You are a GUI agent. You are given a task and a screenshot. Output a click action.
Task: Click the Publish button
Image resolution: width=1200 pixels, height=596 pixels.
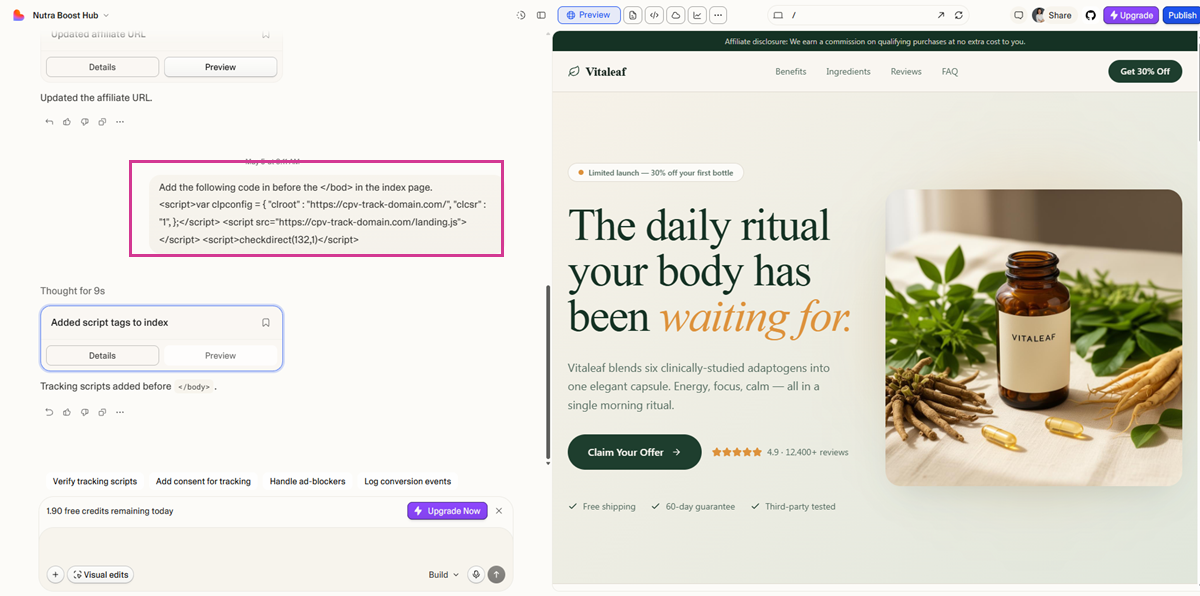coord(1181,15)
